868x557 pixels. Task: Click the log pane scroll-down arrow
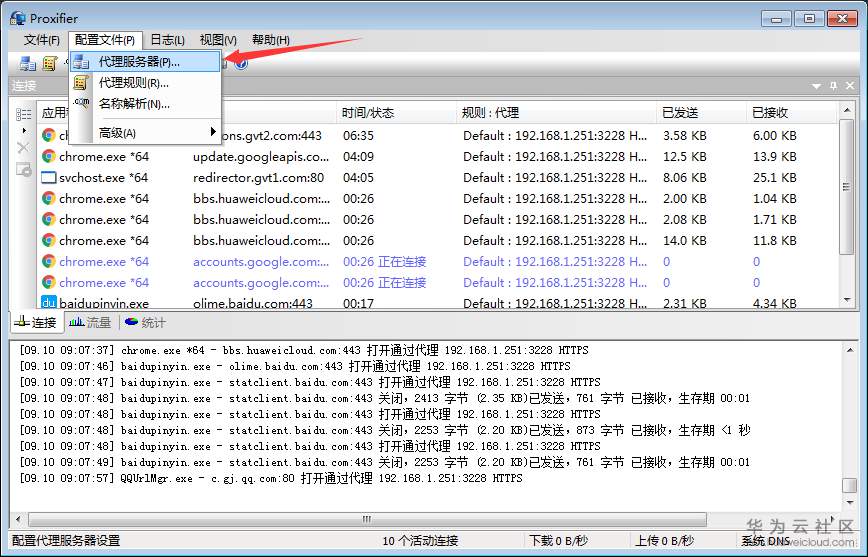coord(850,503)
